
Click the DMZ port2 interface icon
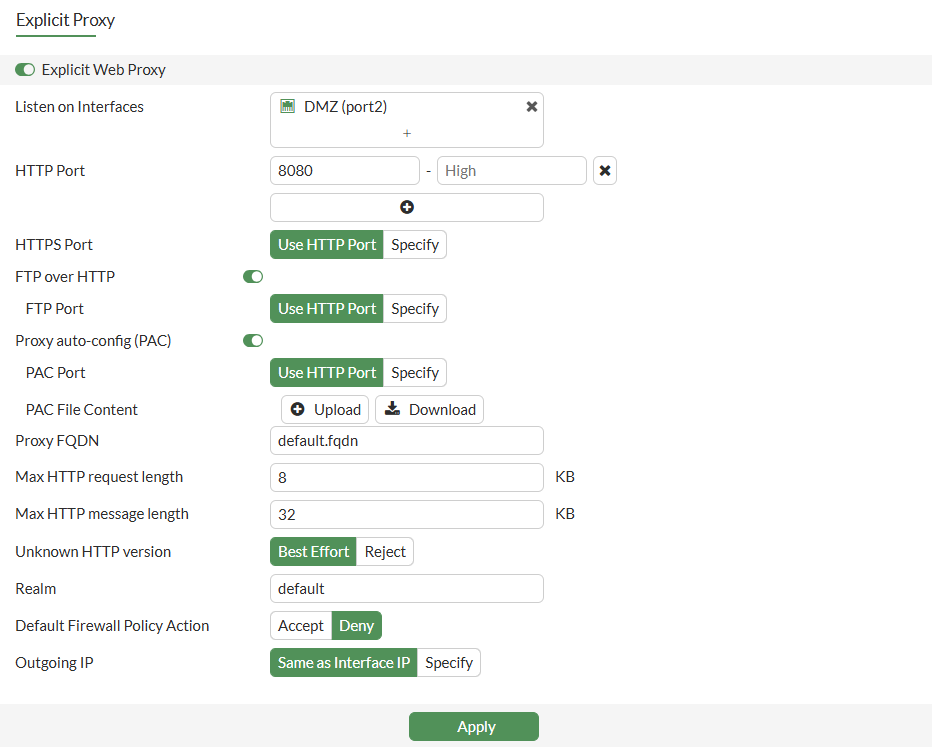(288, 107)
